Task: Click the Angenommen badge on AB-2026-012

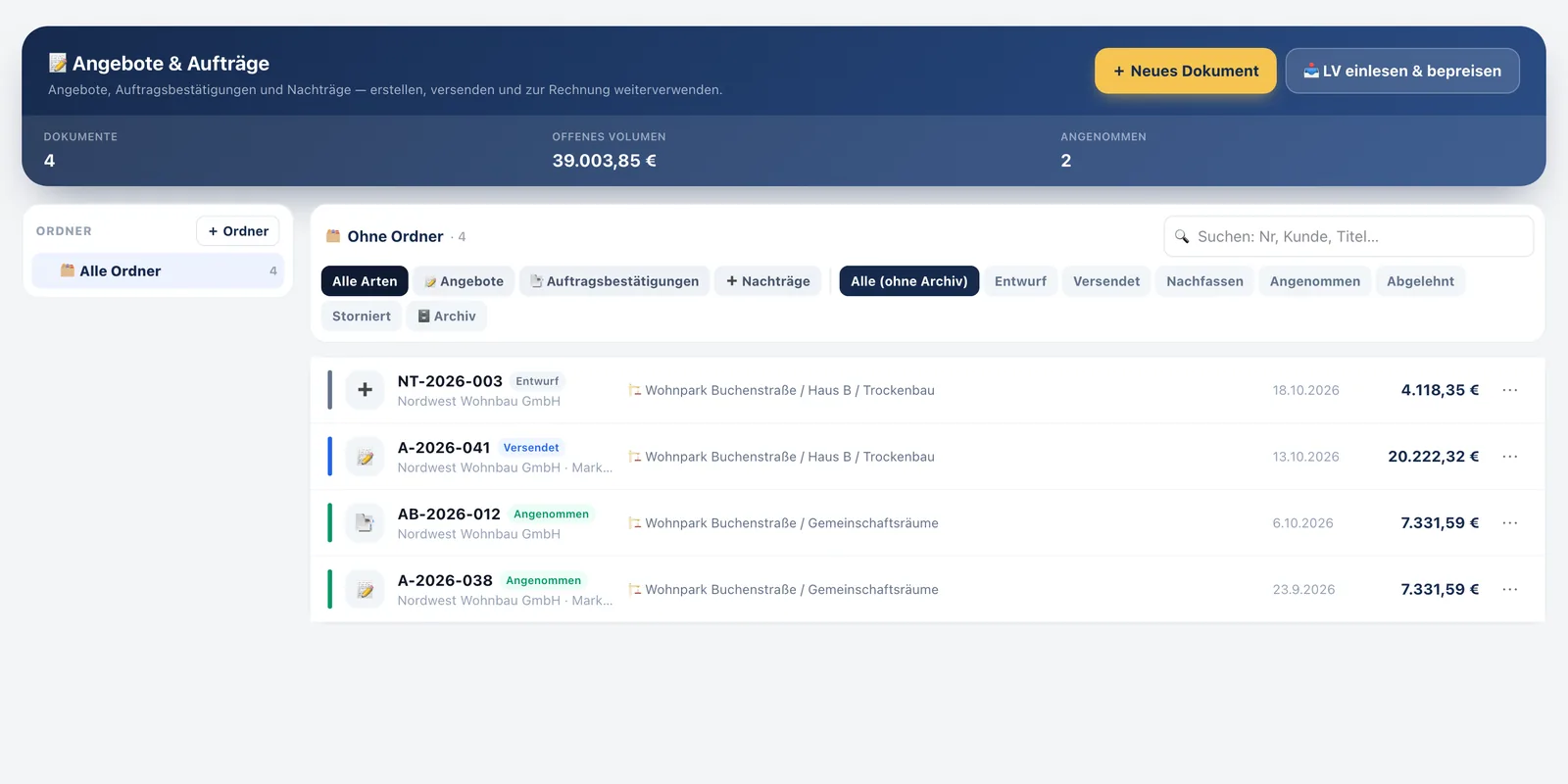Action: coord(551,514)
